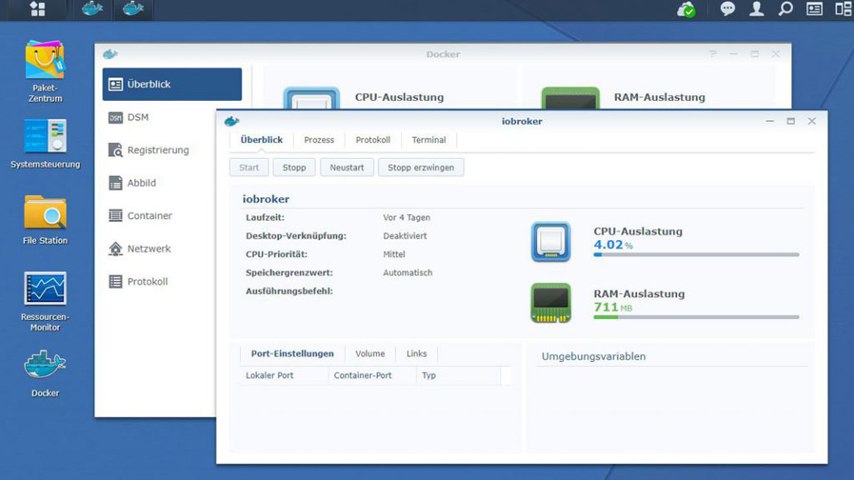Viewport: 854px width, 480px height.
Task: Minimize the iobroker window
Action: coord(770,121)
